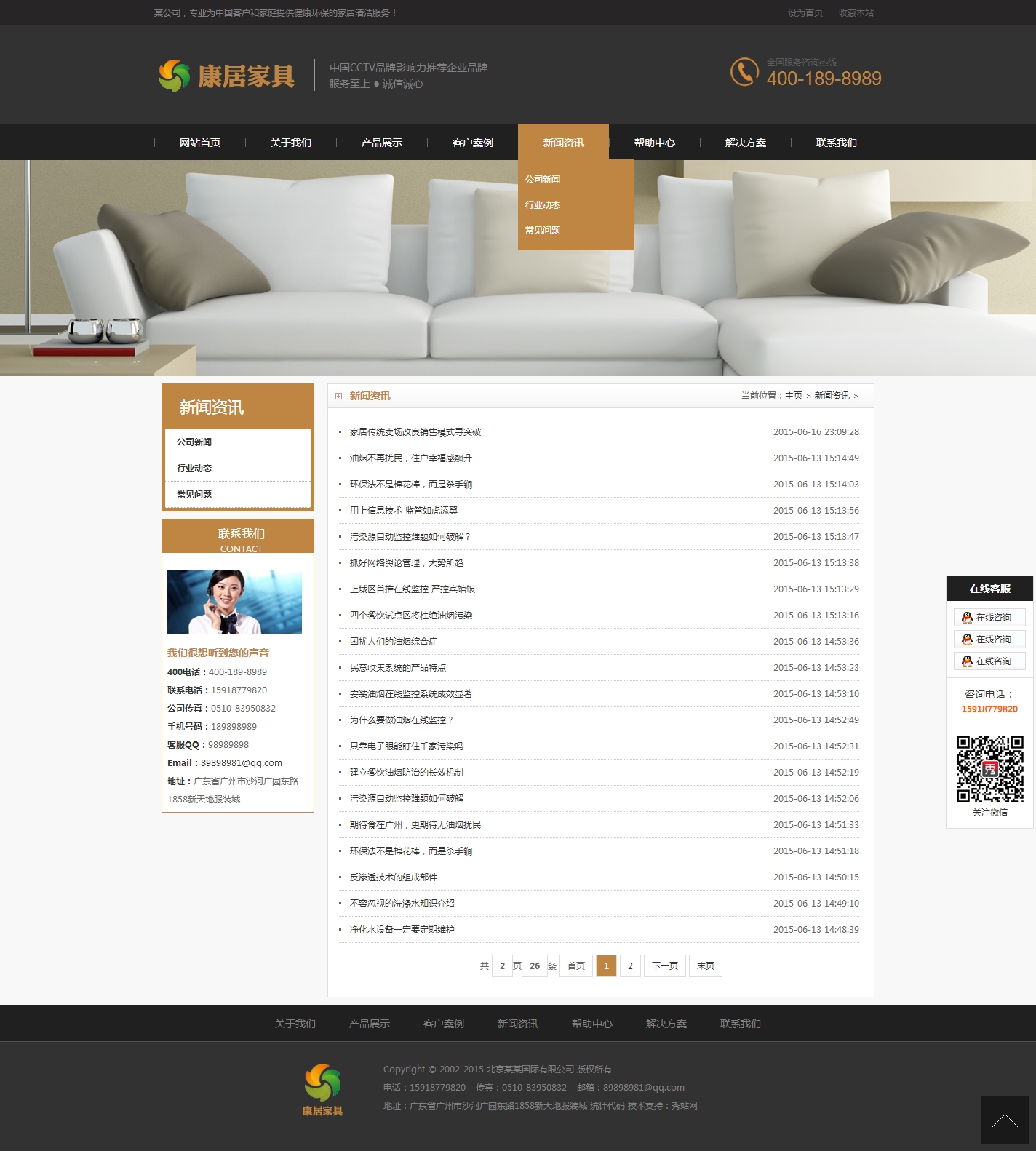Click the first 在线咨询 QQ penguin icon
Viewport: 1036px width, 1151px height.
click(x=967, y=618)
